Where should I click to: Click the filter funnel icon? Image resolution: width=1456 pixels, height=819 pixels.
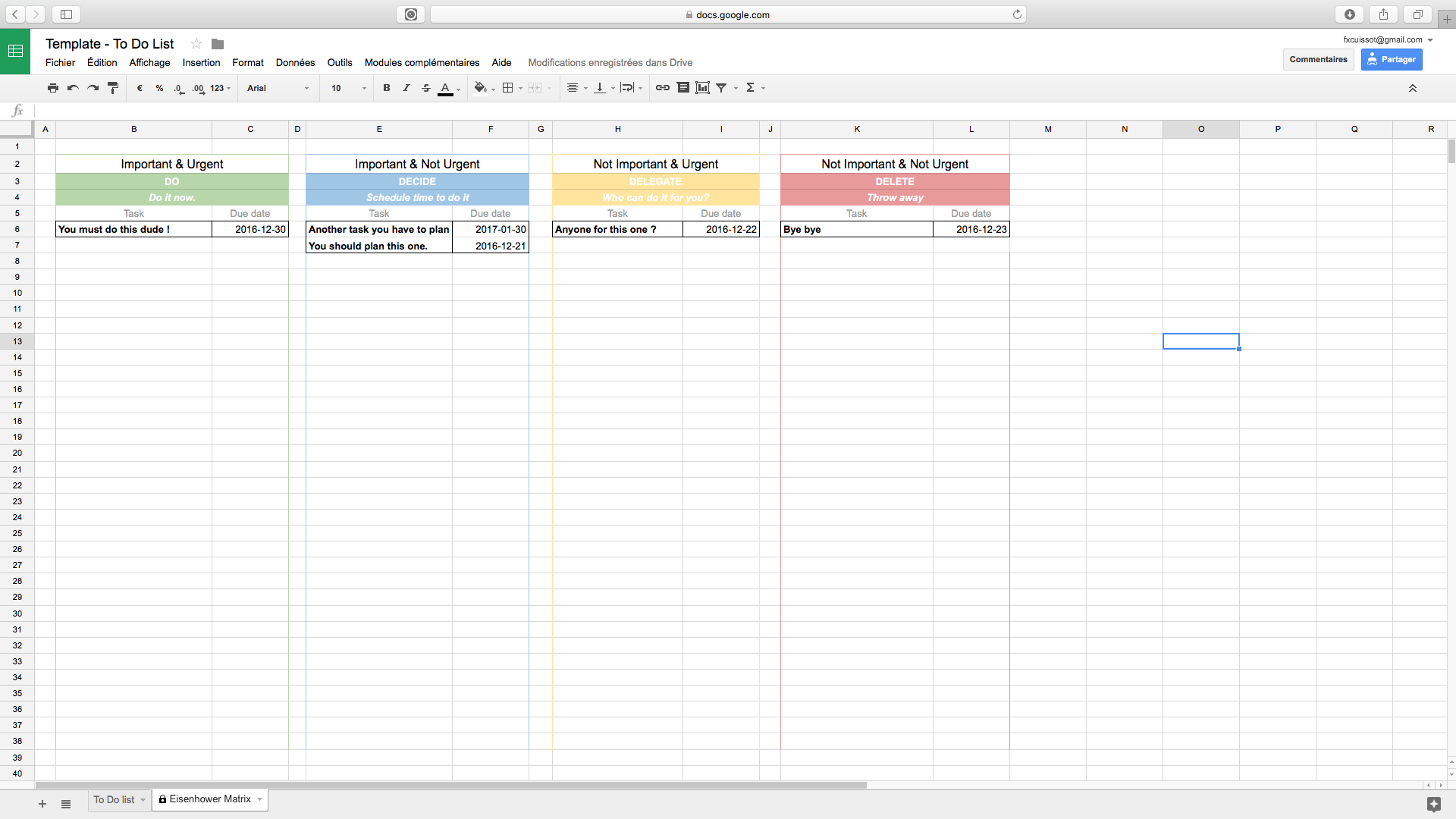(722, 88)
